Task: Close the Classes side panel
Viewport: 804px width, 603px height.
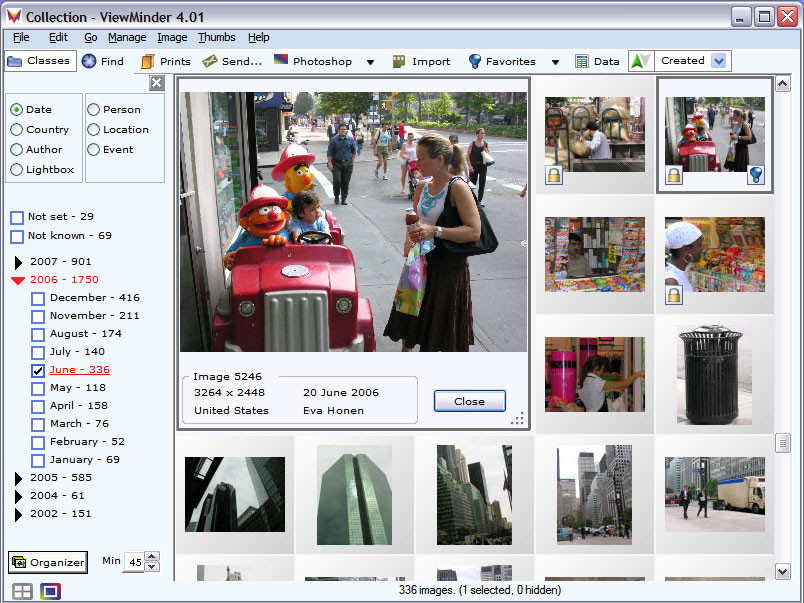Action: pyautogui.click(x=156, y=83)
